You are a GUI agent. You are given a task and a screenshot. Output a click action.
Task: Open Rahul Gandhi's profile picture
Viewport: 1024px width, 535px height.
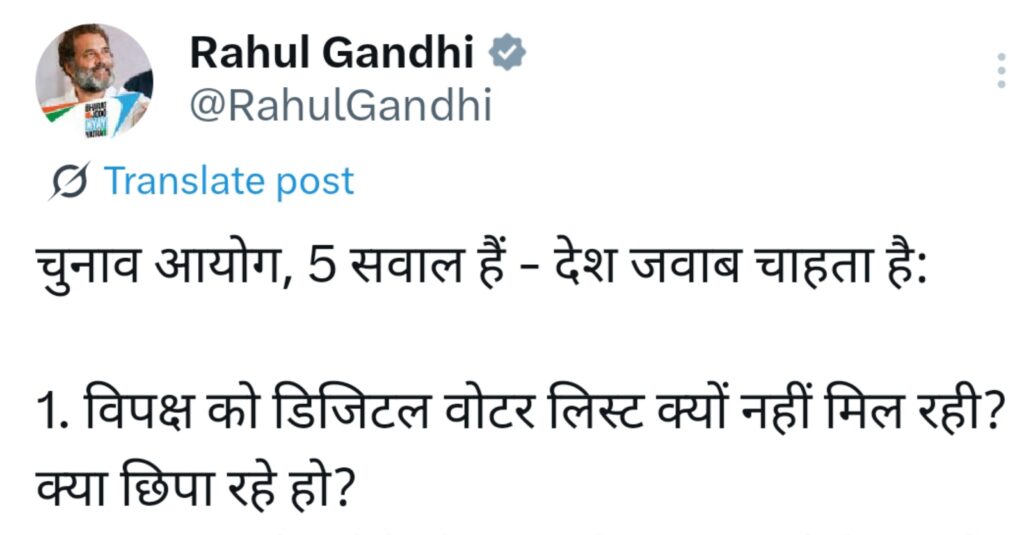point(94,80)
